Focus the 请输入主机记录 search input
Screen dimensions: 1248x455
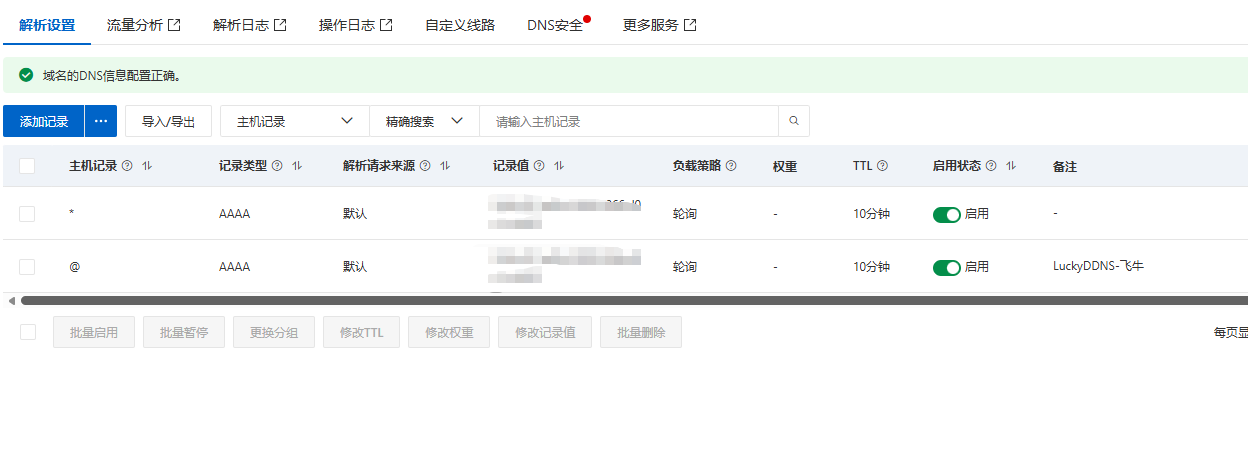click(x=629, y=121)
